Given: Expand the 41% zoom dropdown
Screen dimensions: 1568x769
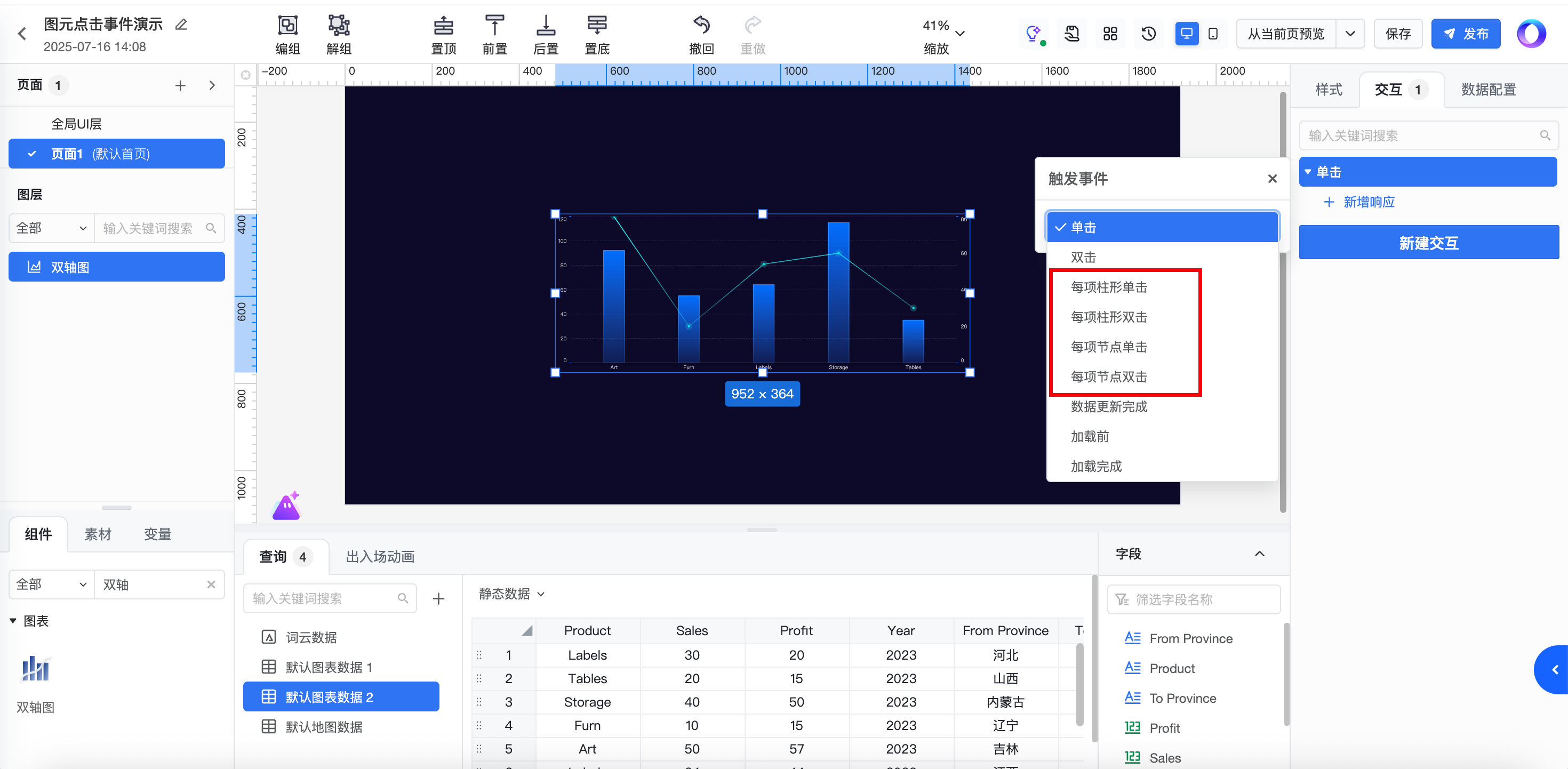Looking at the screenshot, I should coord(960,34).
